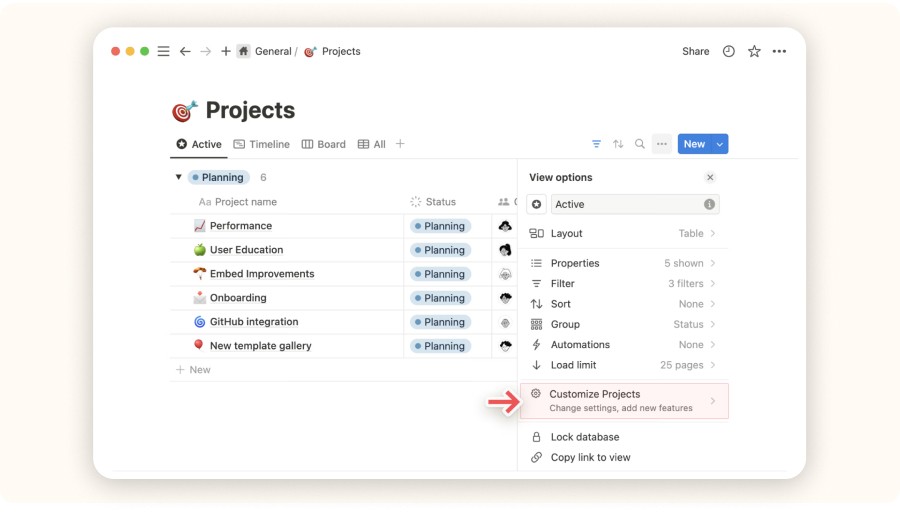This screenshot has width=900, height=515.
Task: Click the Projects page title
Action: pos(250,110)
